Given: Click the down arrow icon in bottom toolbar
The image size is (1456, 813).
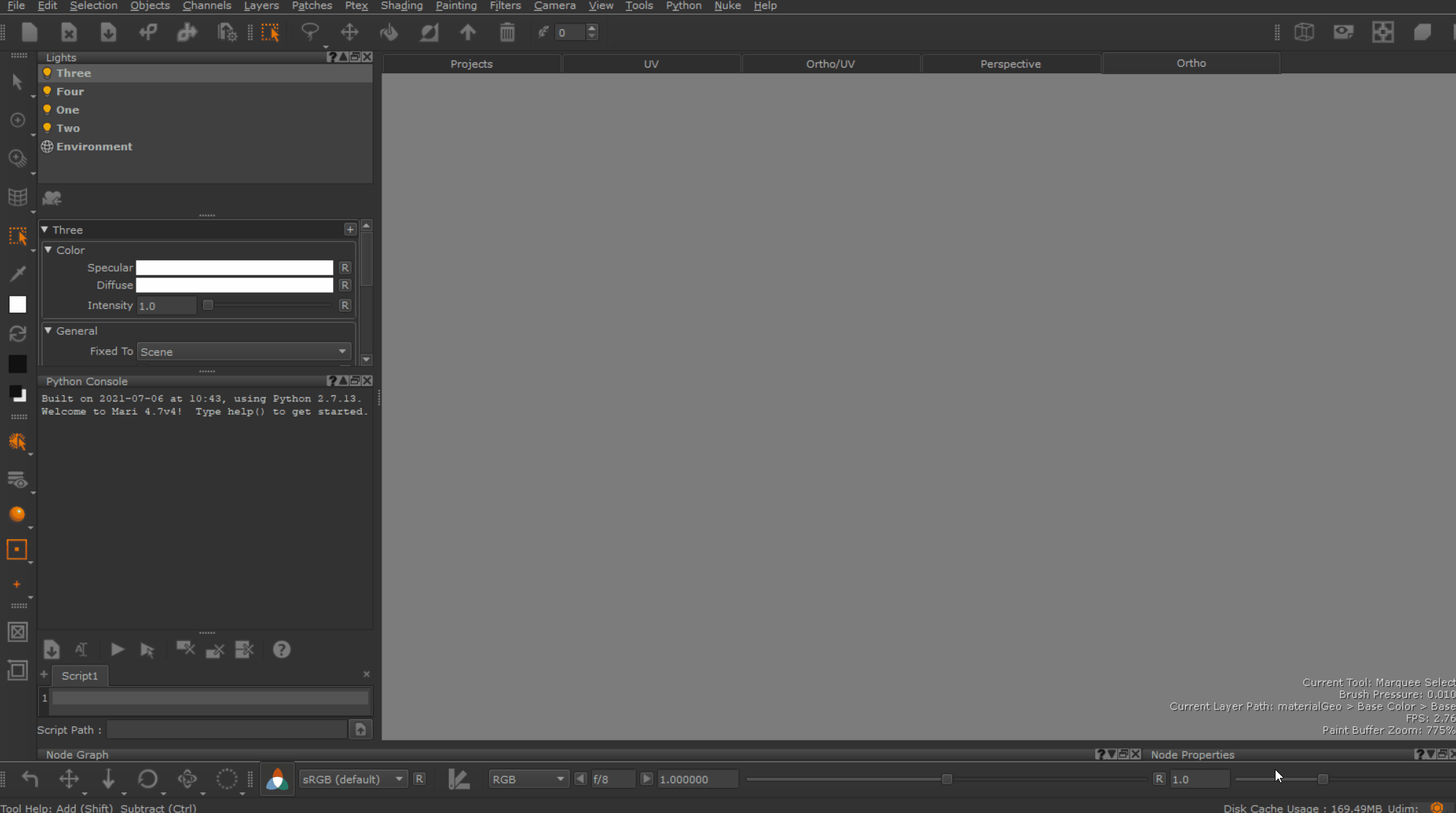Looking at the screenshot, I should pos(109,779).
